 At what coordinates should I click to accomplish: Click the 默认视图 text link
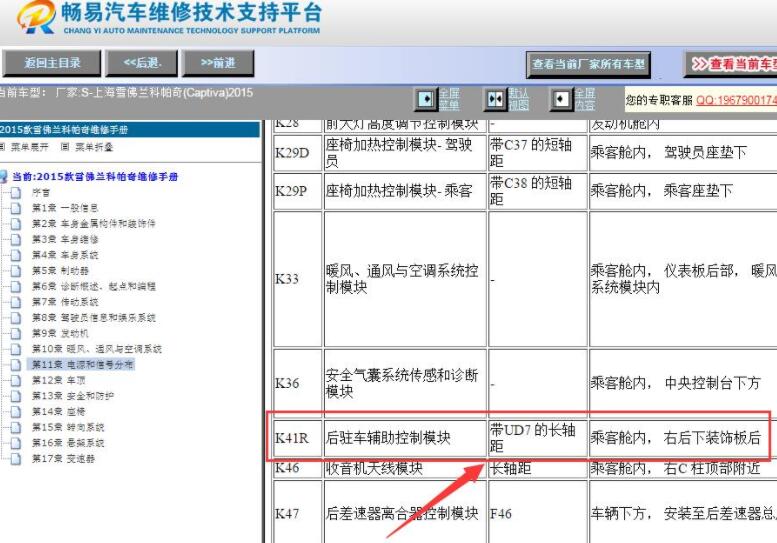[x=518, y=100]
